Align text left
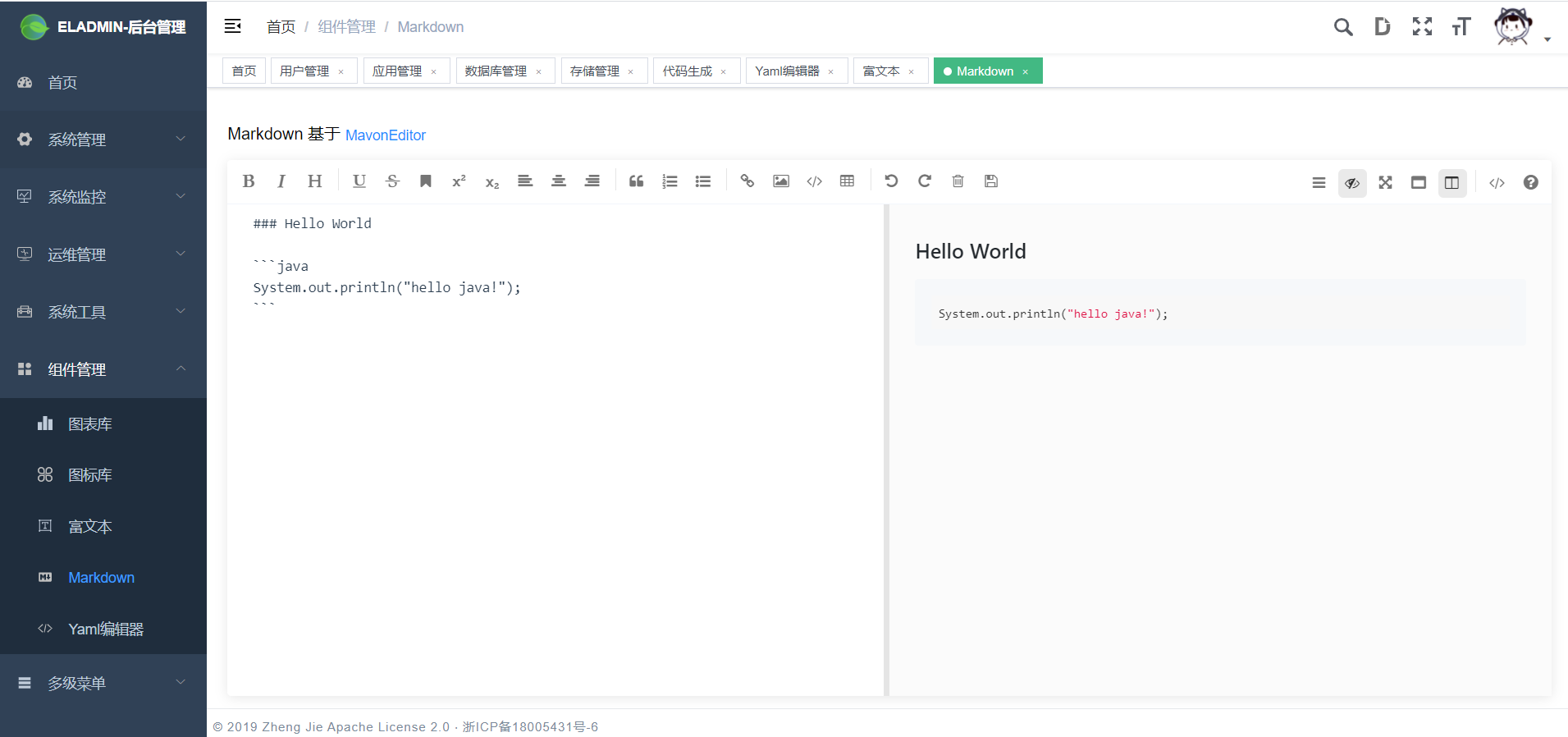This screenshot has width=1568, height=737. pyautogui.click(x=525, y=181)
